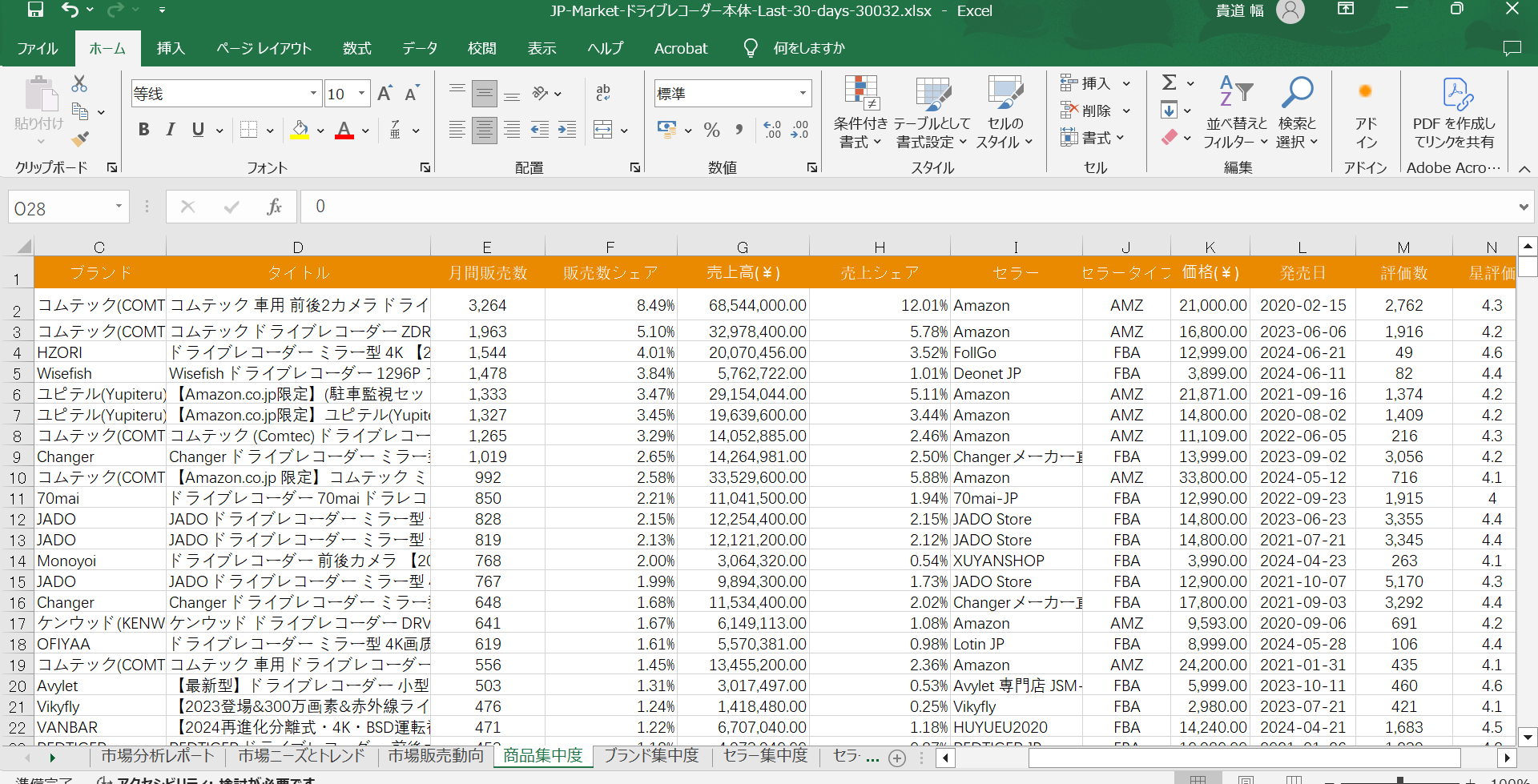The image size is (1538, 784).
Task: Click PDFを作成してリンクを共有 icon
Action: 1455,112
